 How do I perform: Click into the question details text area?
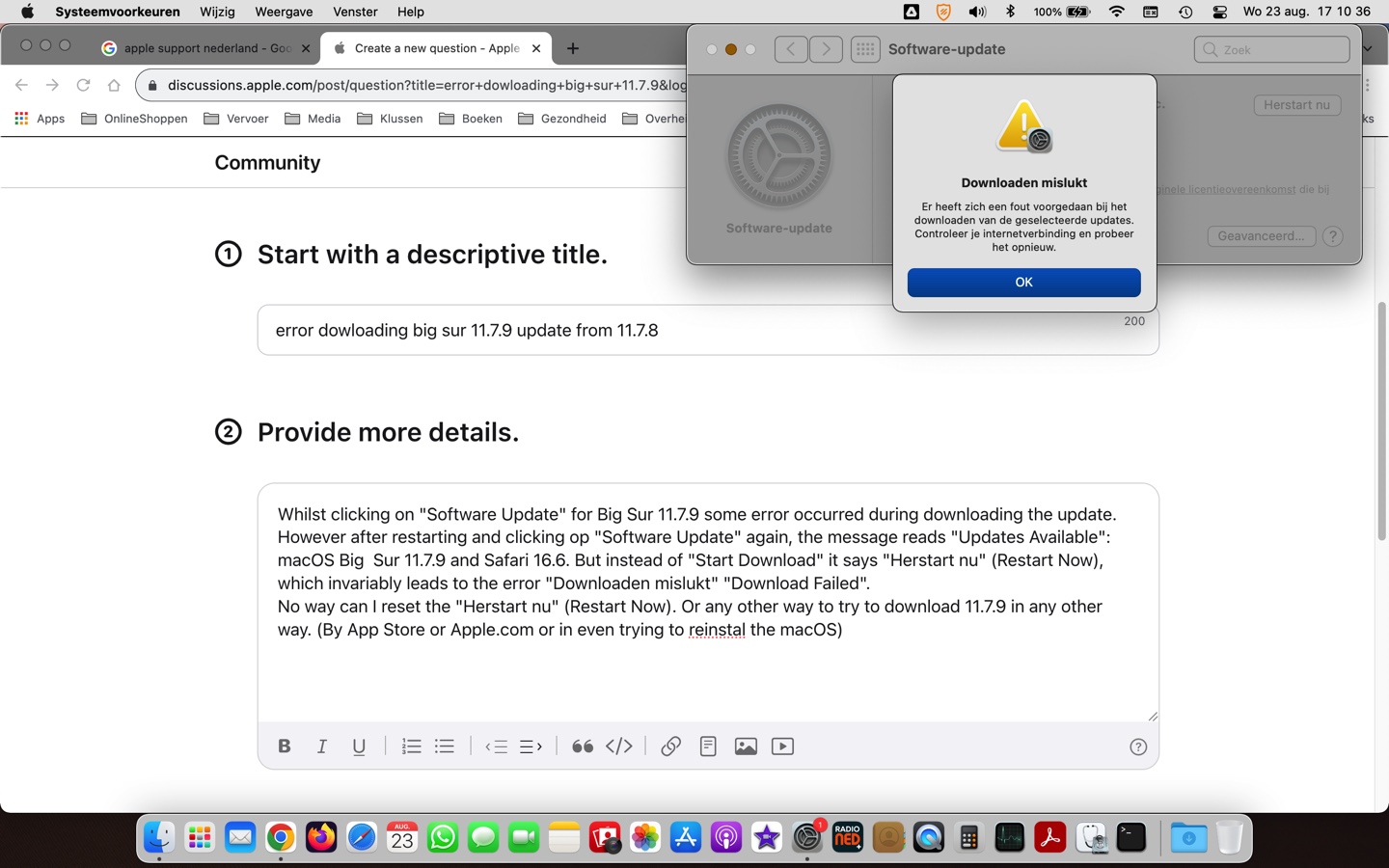pos(708,603)
